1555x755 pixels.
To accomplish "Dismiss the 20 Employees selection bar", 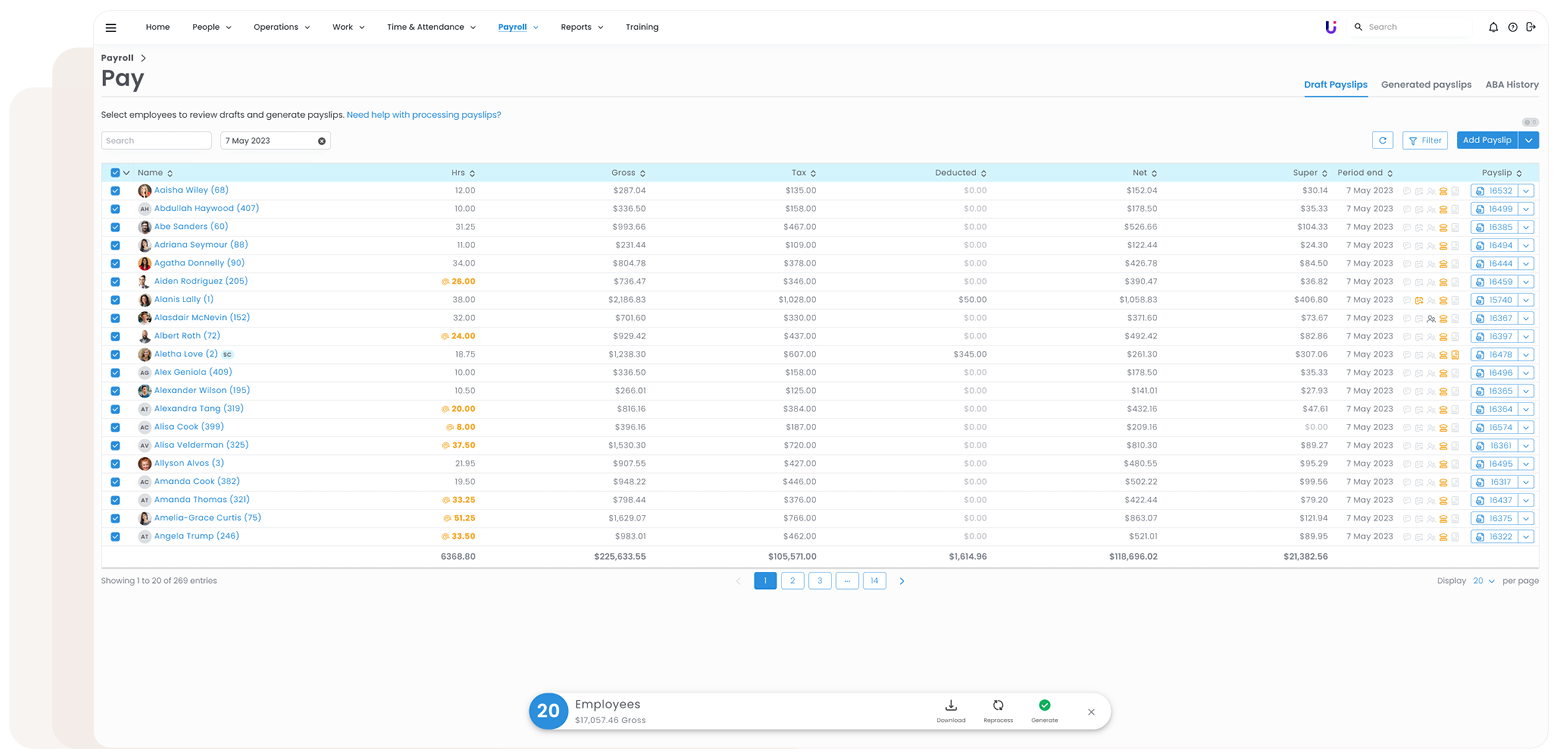I will (1091, 712).
